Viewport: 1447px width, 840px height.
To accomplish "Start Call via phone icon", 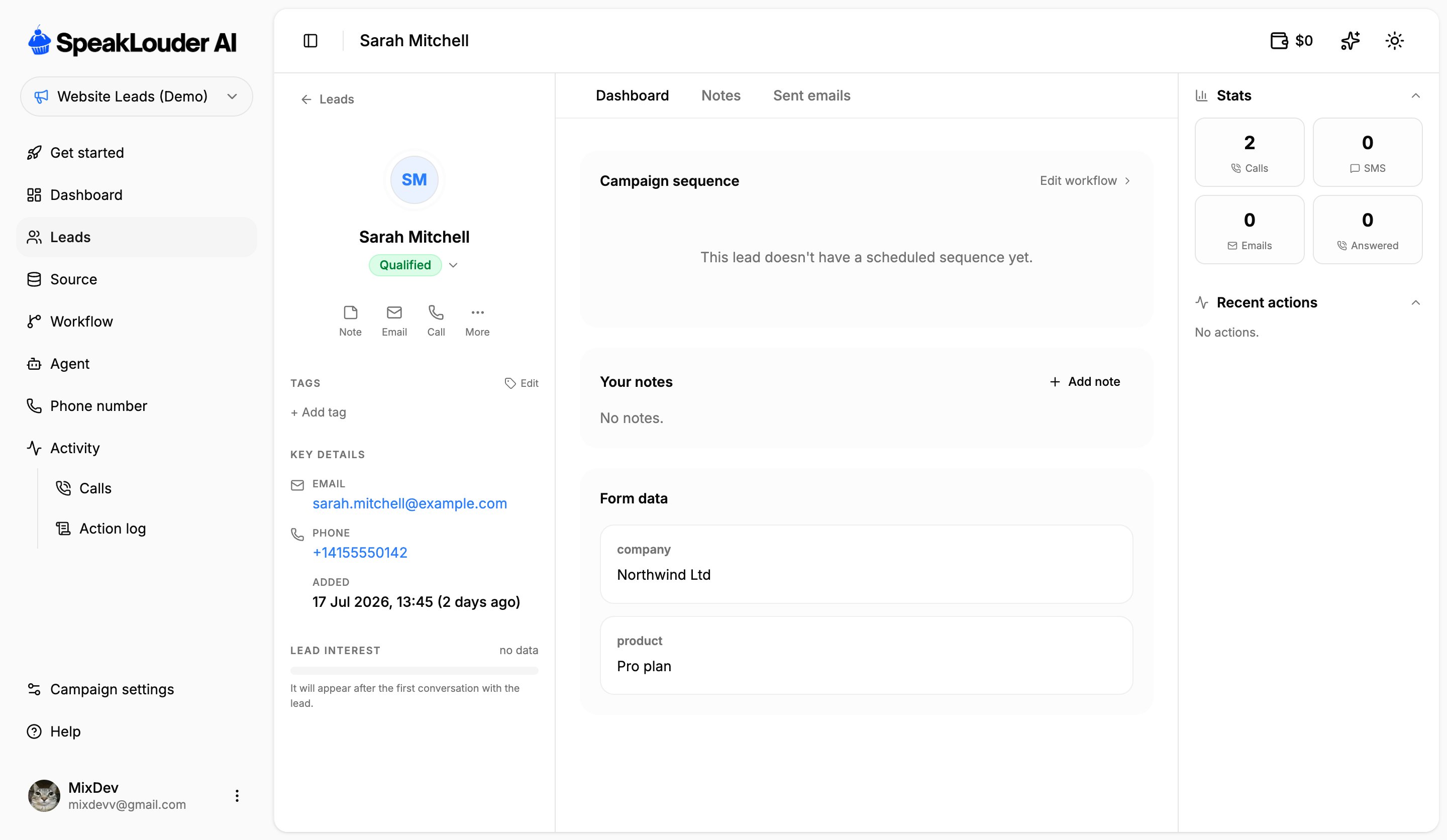I will click(x=436, y=321).
